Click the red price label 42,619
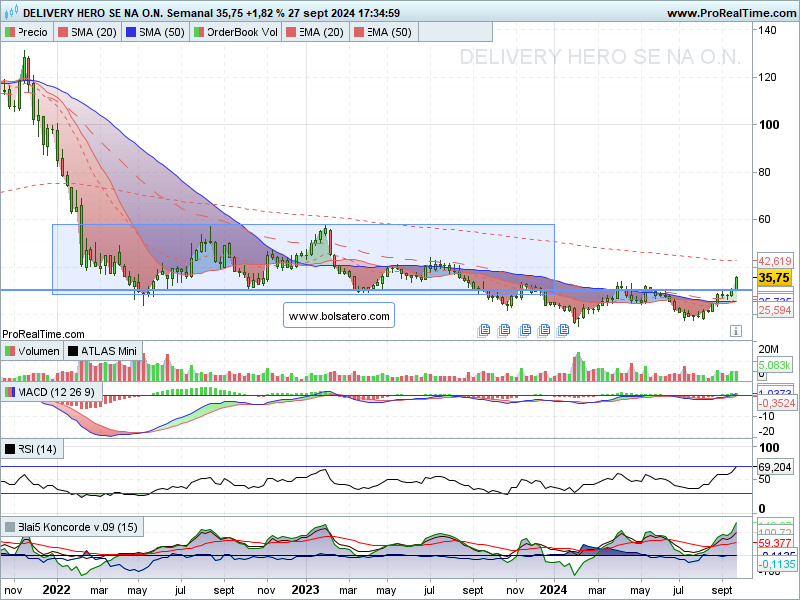The height and width of the screenshot is (600, 800). pos(774,261)
